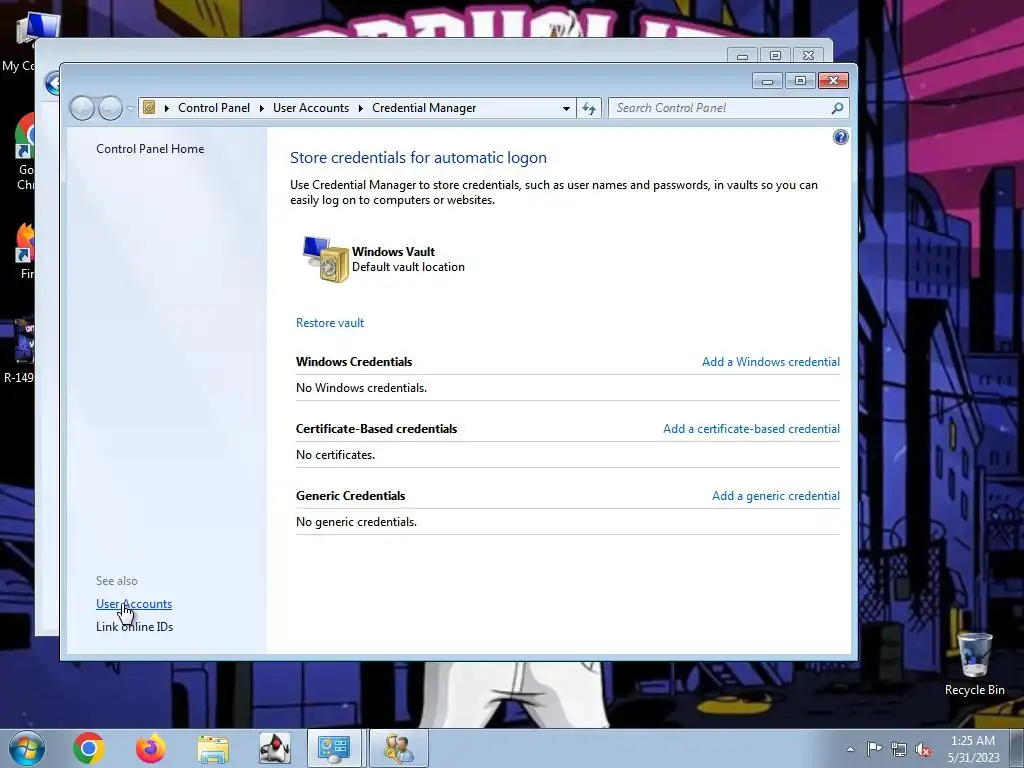Click Add a generic credential
The width and height of the screenshot is (1024, 768).
pyautogui.click(x=776, y=496)
